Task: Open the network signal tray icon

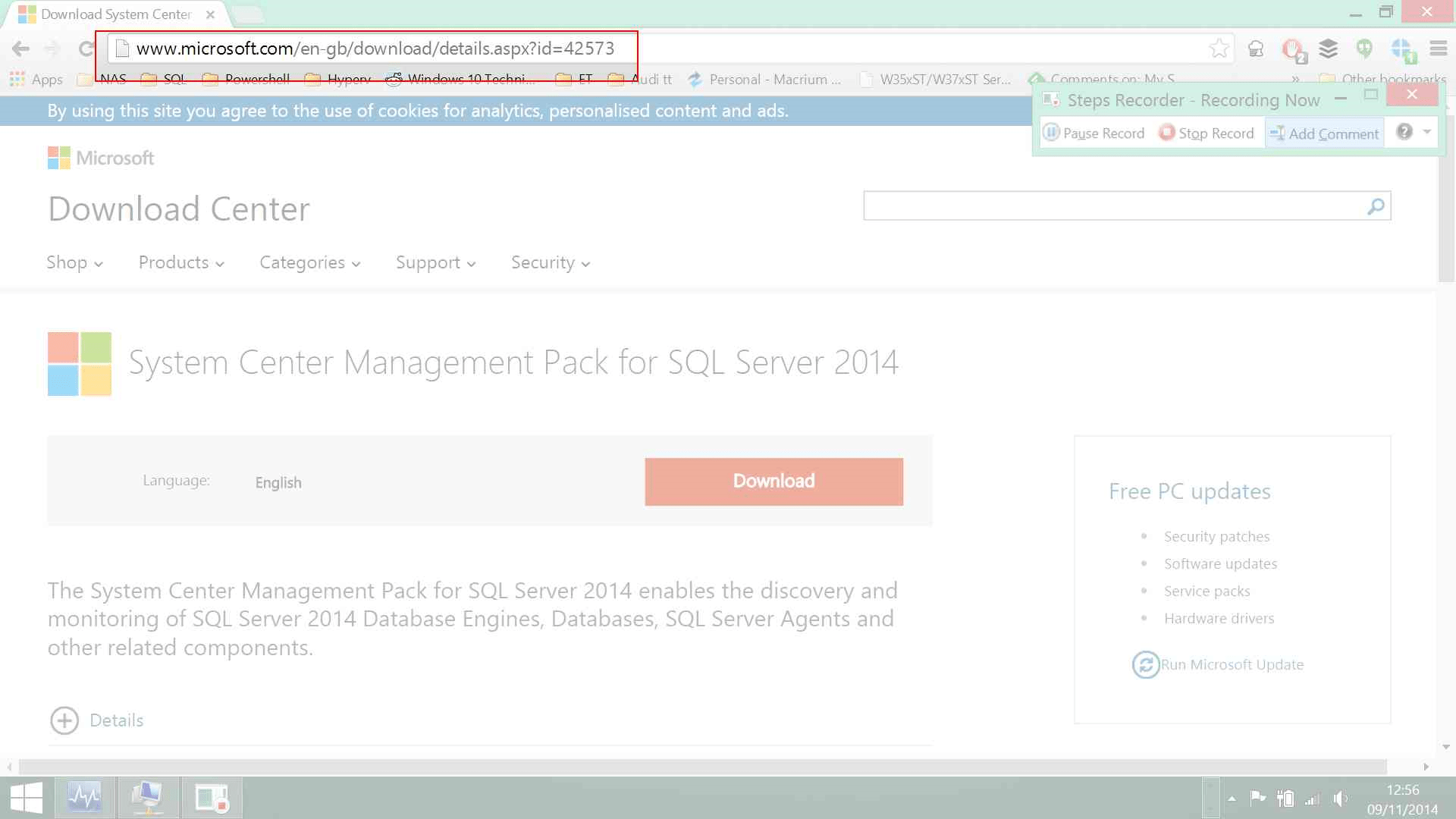Action: (1312, 799)
